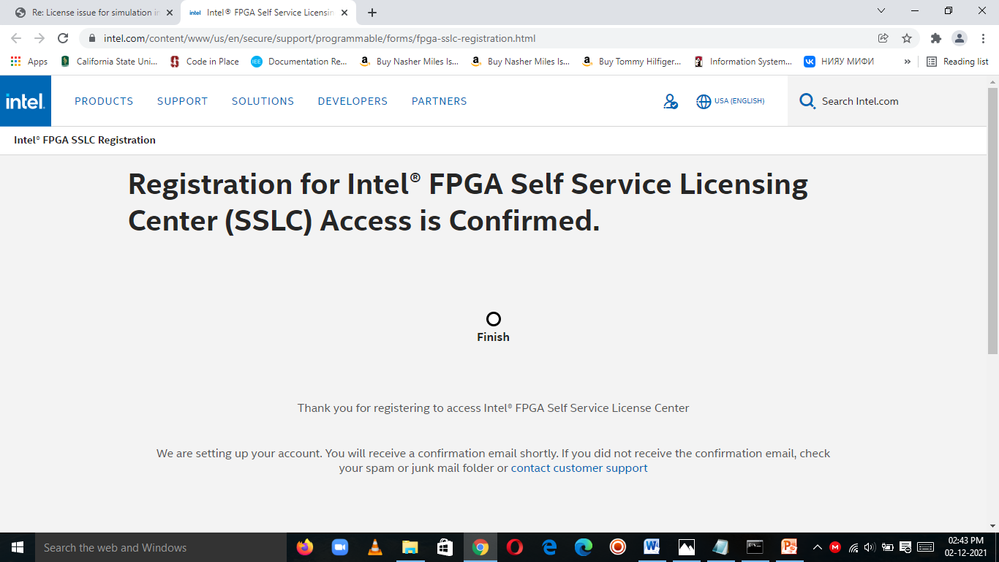Click the Search Intel.com magnifier icon
The width and height of the screenshot is (999, 562).
807,101
